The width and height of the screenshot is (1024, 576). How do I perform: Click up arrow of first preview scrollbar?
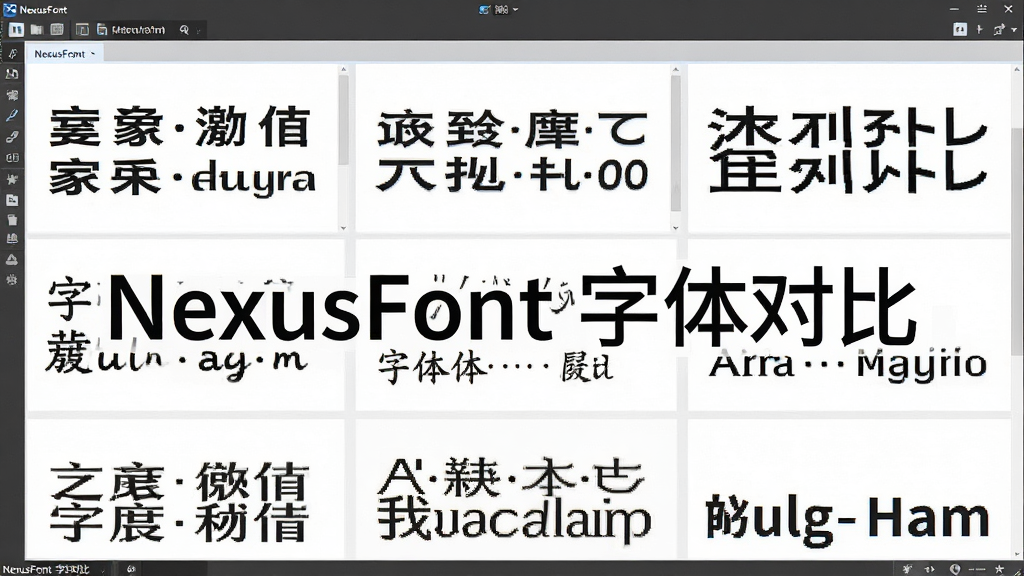344,69
